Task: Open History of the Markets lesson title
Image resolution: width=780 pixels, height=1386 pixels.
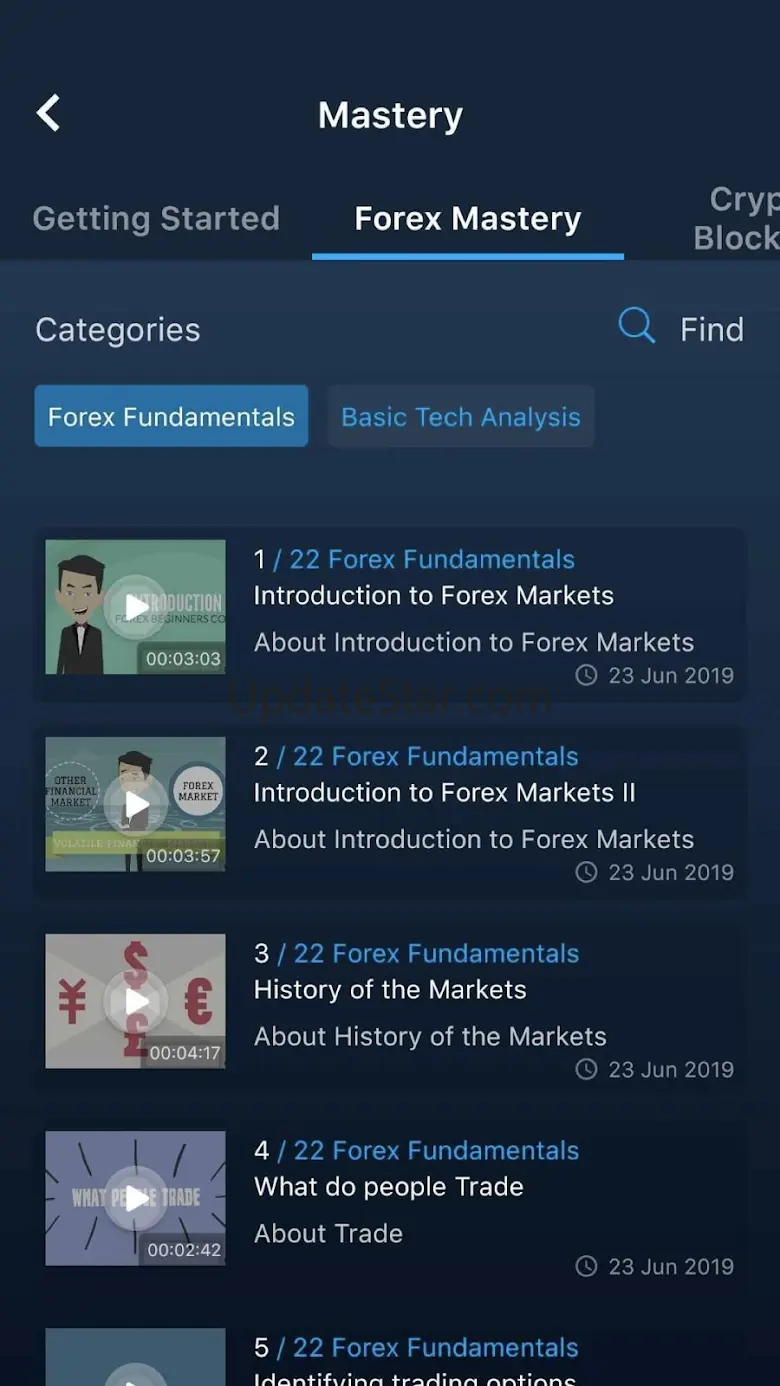Action: (390, 990)
